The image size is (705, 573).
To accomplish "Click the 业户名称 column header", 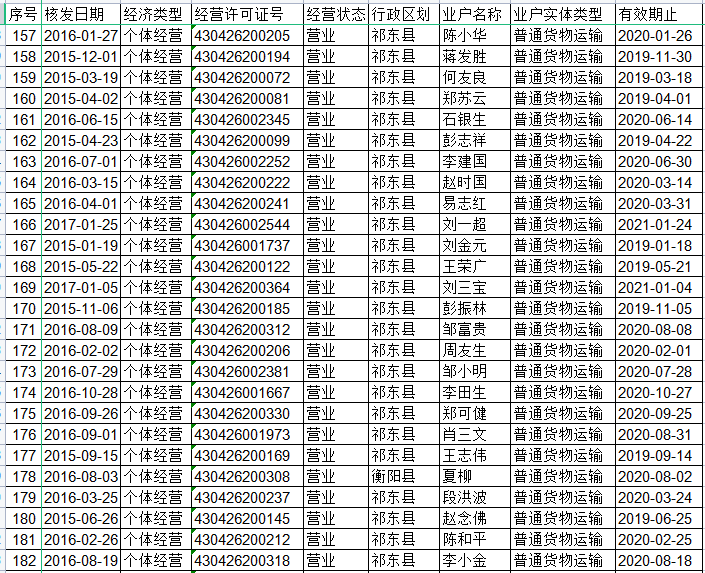I will tap(473, 14).
